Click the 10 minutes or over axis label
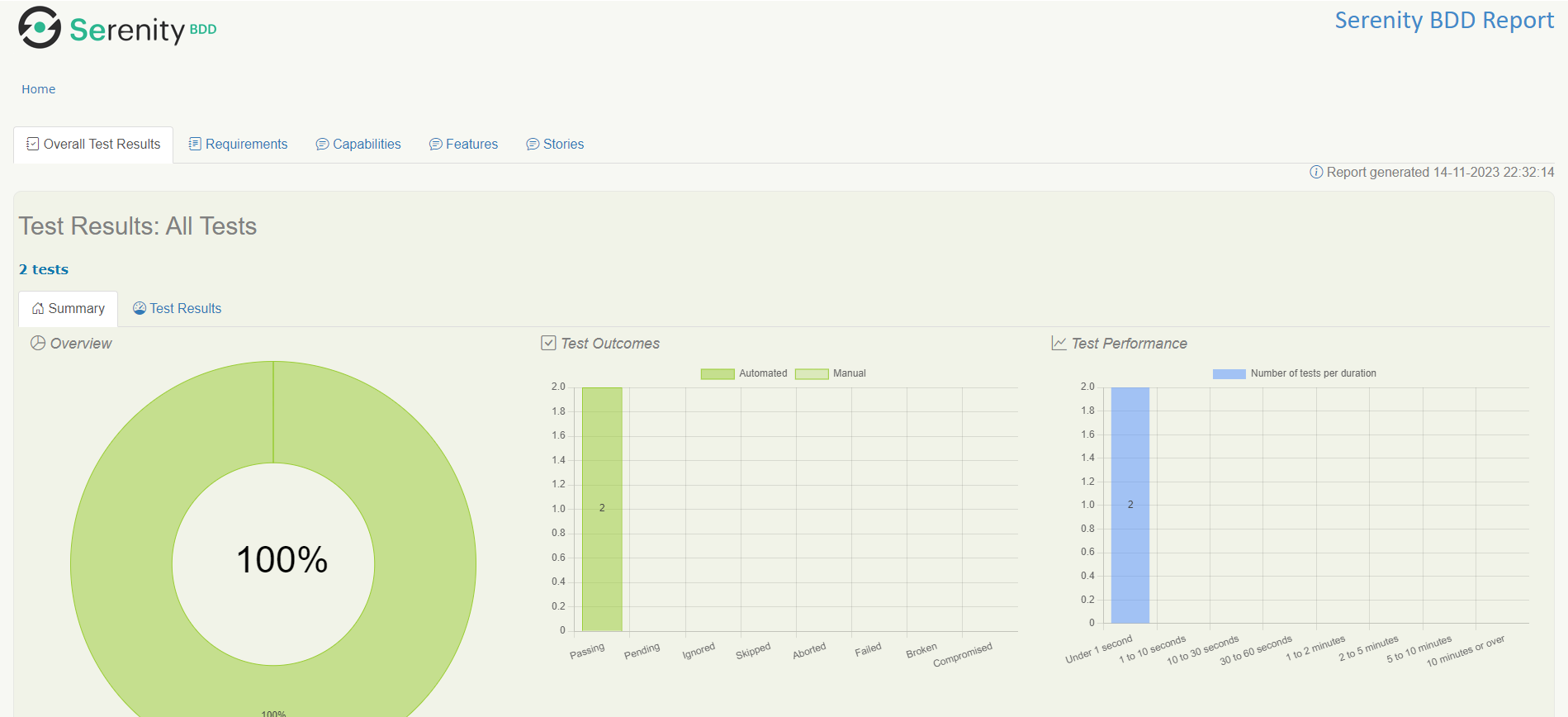 click(x=1466, y=651)
